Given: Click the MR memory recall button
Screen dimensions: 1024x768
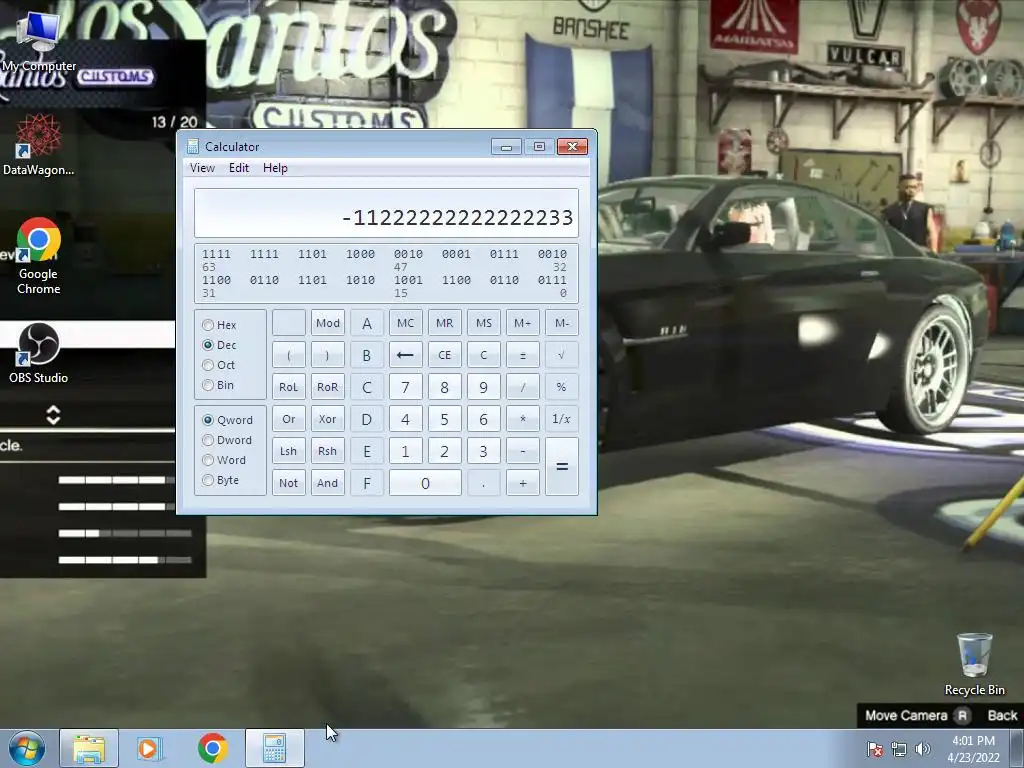Looking at the screenshot, I should [445, 323].
